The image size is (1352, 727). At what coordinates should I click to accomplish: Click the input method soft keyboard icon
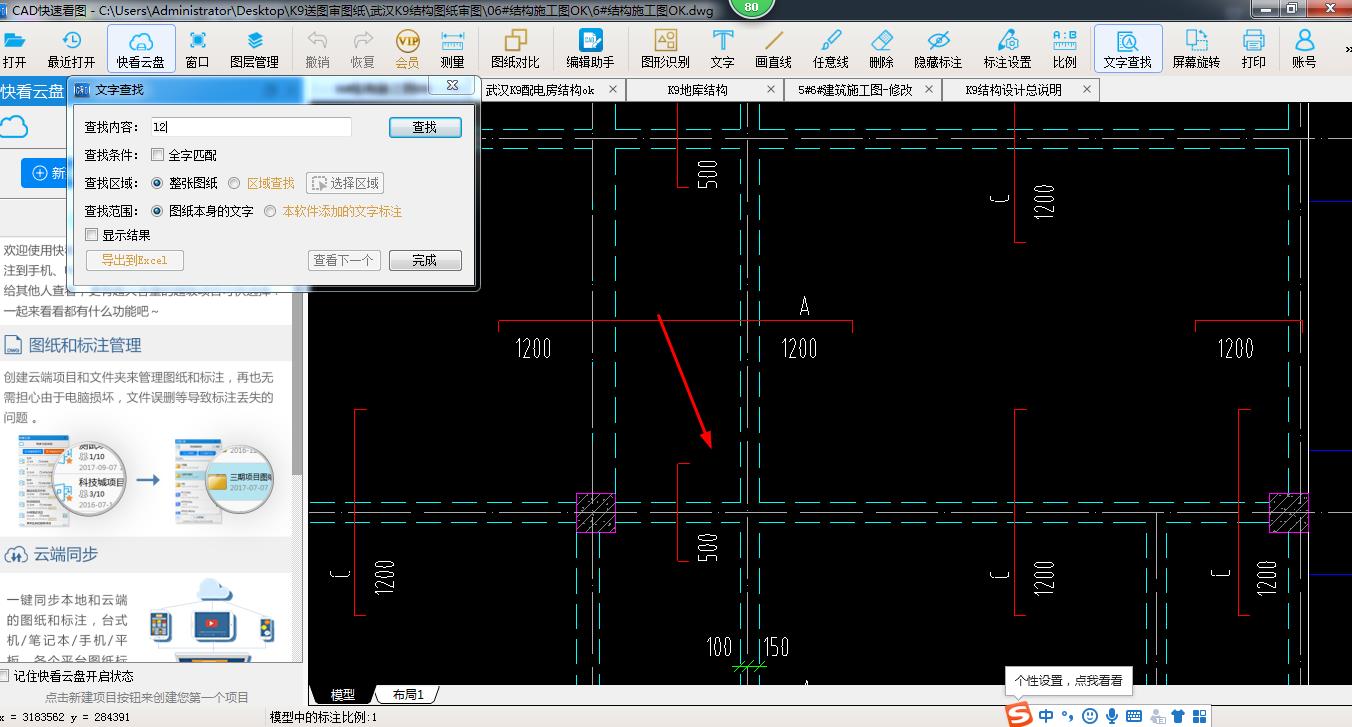pos(1134,716)
